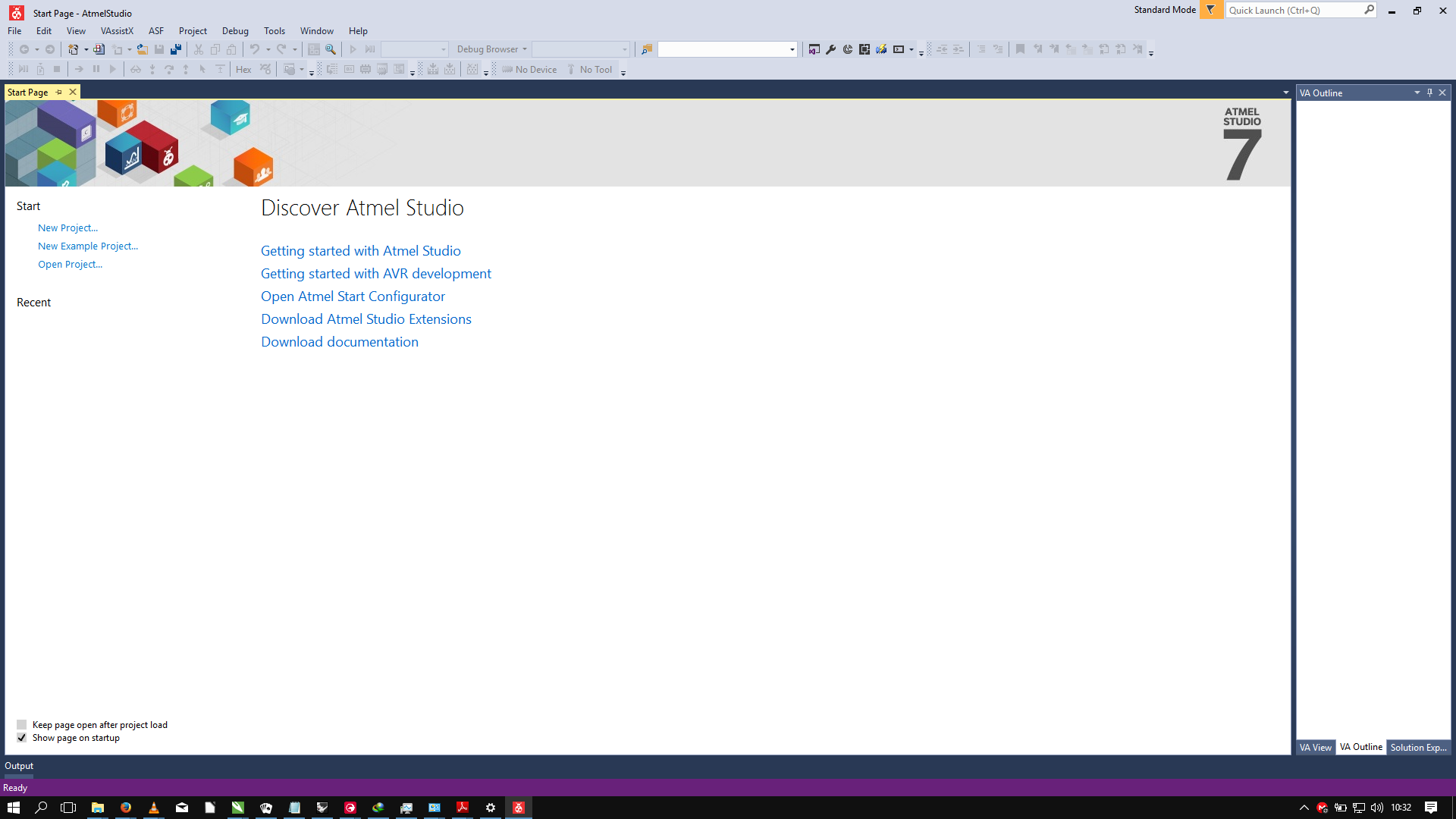The image size is (1456, 819).
Task: Switch to the Solution Explorer tab
Action: pyautogui.click(x=1418, y=748)
